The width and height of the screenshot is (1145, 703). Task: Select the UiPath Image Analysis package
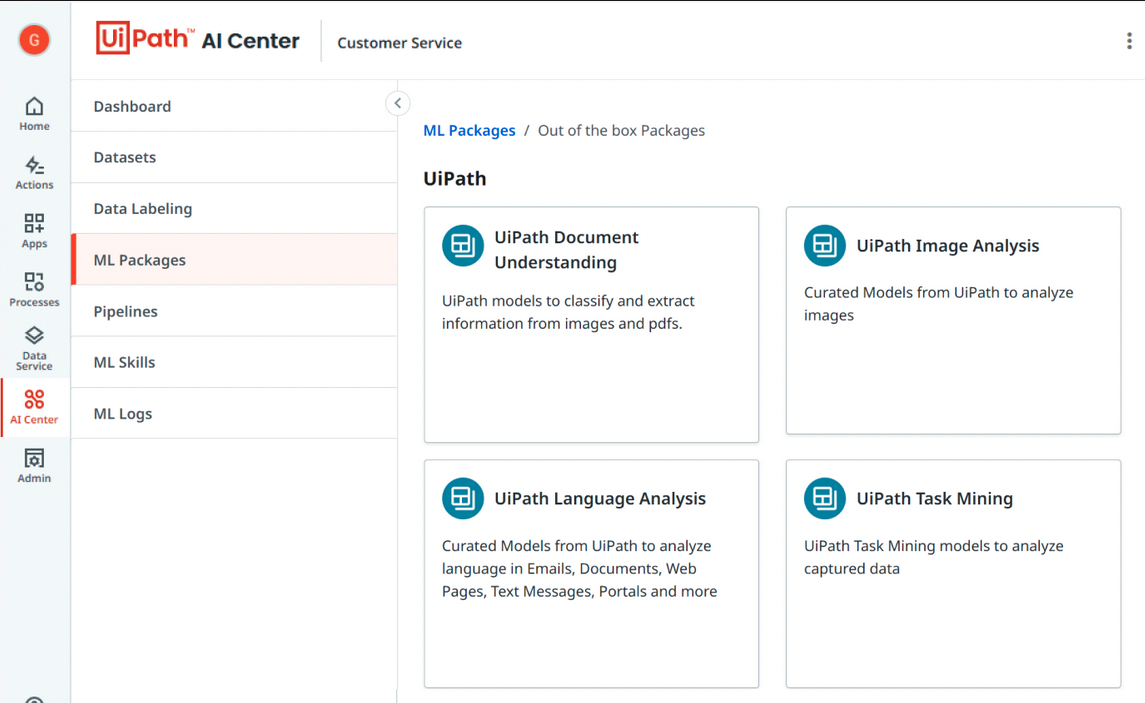(x=953, y=320)
